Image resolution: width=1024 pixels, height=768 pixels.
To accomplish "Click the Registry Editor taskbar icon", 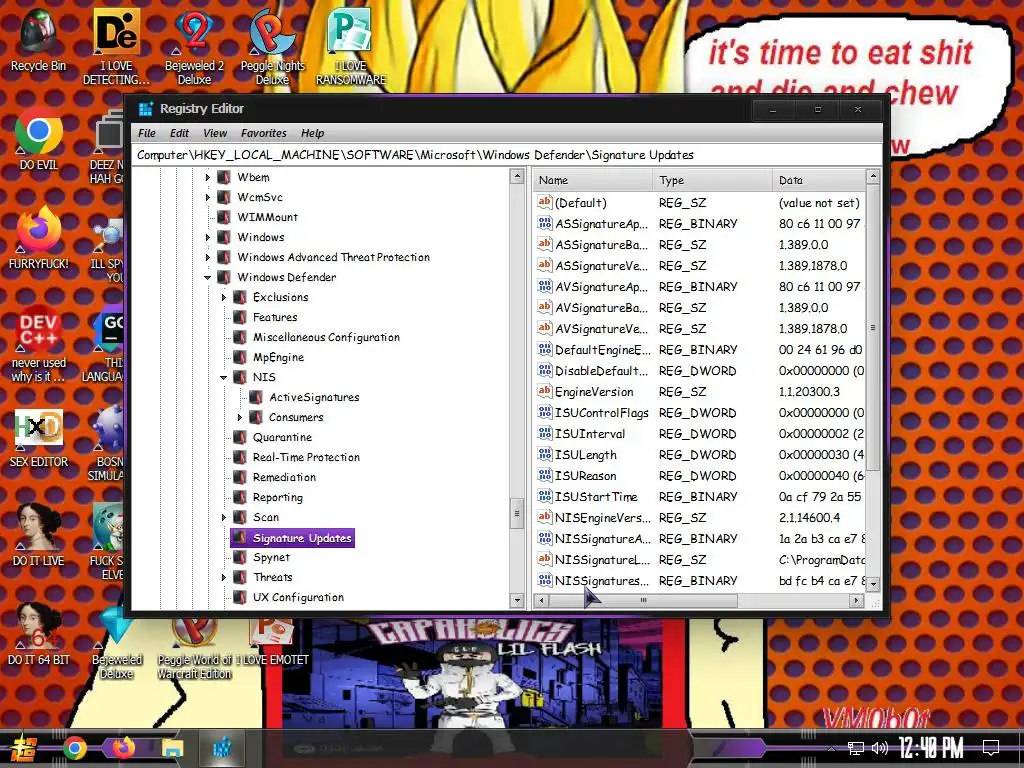I will (x=222, y=748).
